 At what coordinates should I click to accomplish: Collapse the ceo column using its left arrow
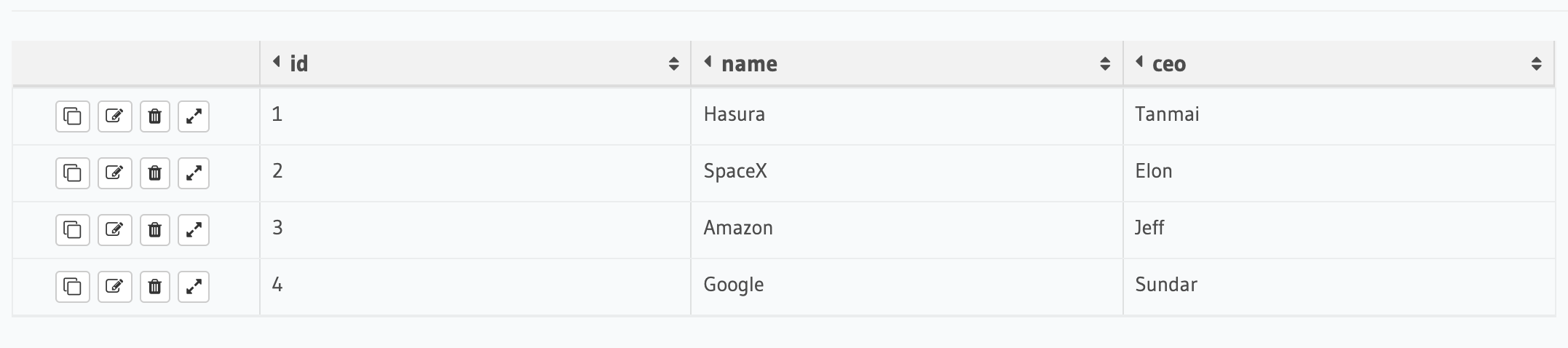tap(1139, 62)
